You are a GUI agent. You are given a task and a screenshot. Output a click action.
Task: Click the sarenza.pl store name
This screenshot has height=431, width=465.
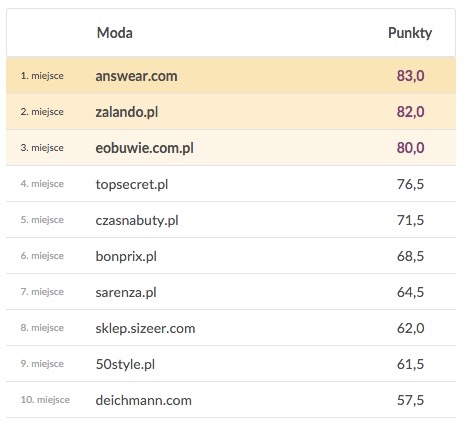click(x=126, y=292)
